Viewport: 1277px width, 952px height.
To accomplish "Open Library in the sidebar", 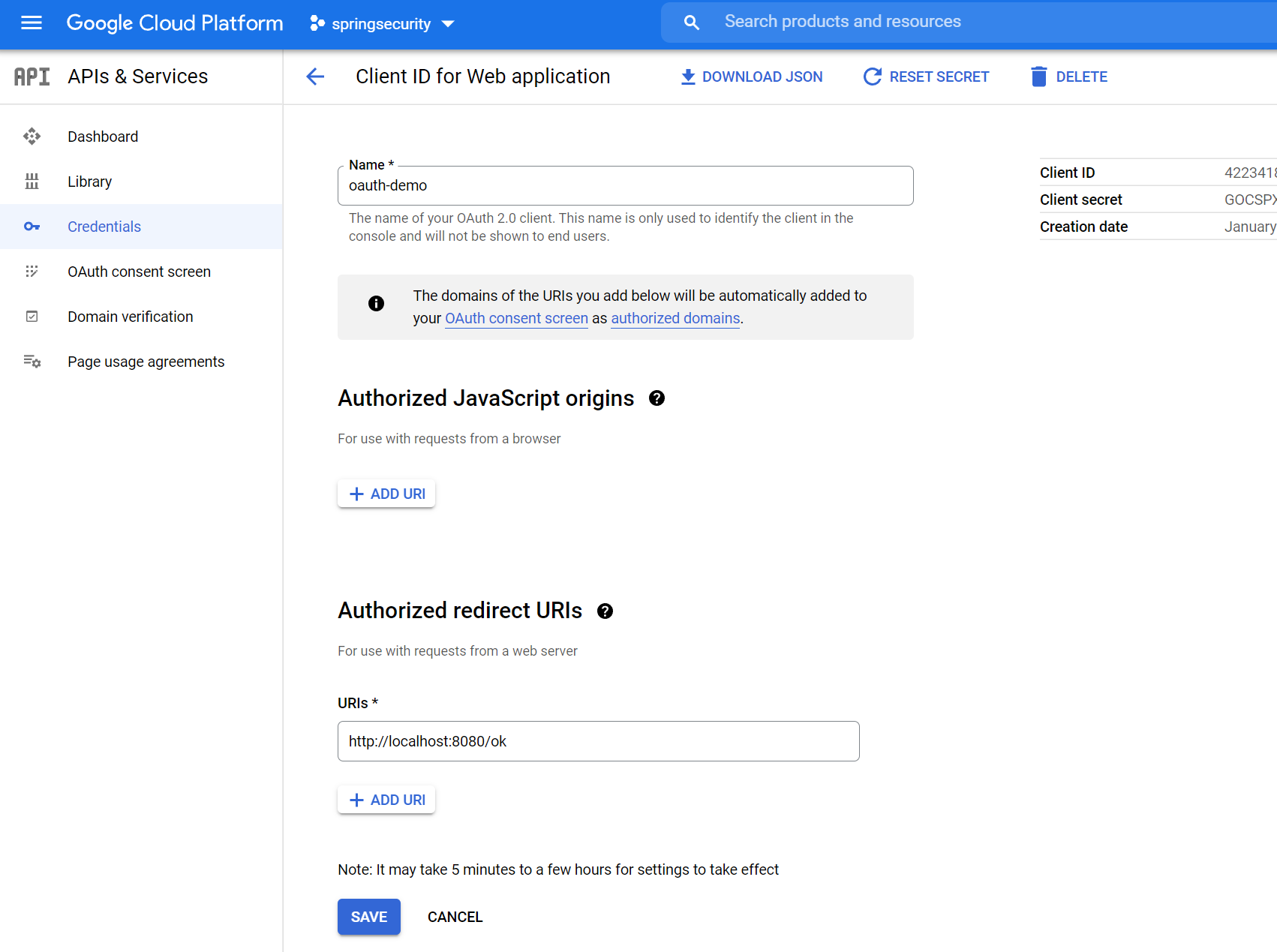I will click(x=141, y=182).
